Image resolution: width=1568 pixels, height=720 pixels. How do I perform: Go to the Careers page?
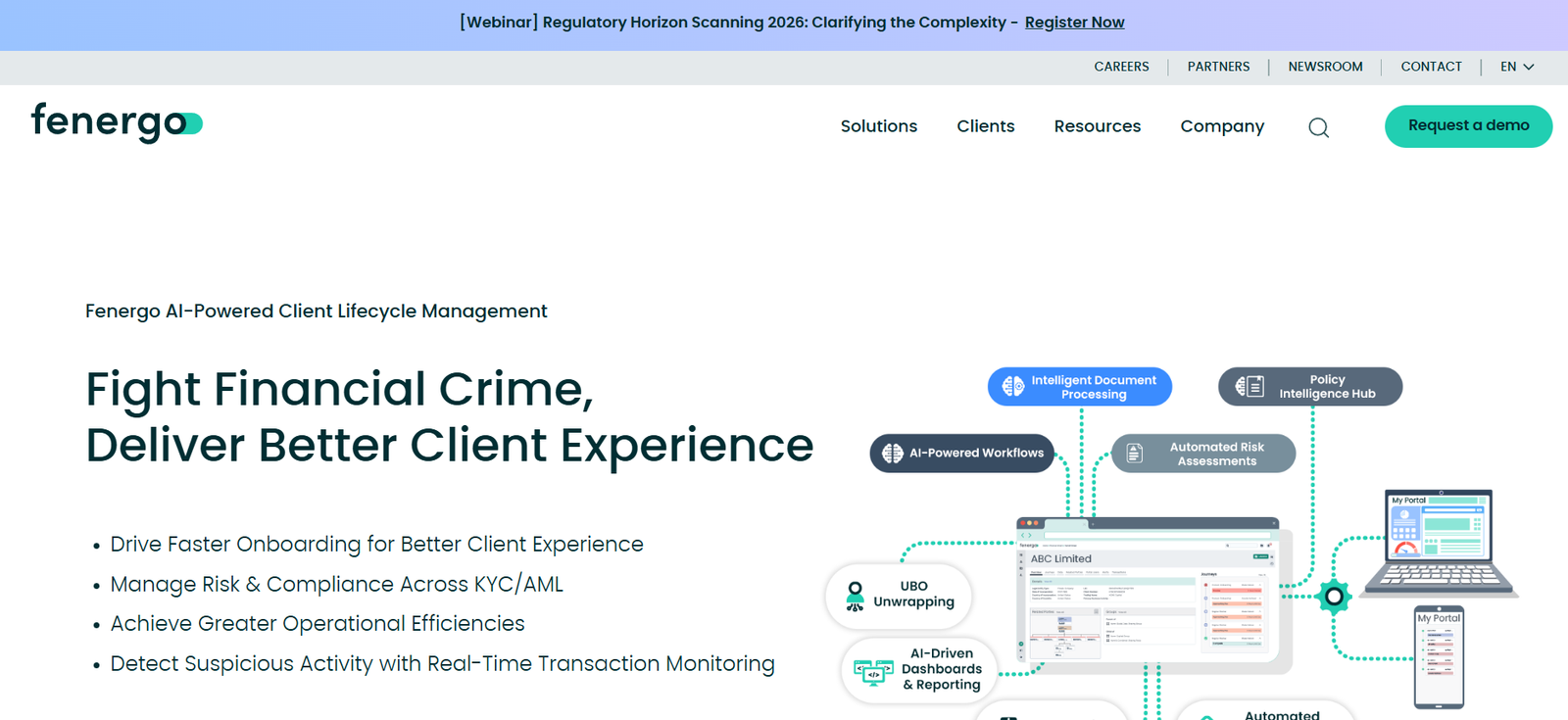(x=1121, y=67)
